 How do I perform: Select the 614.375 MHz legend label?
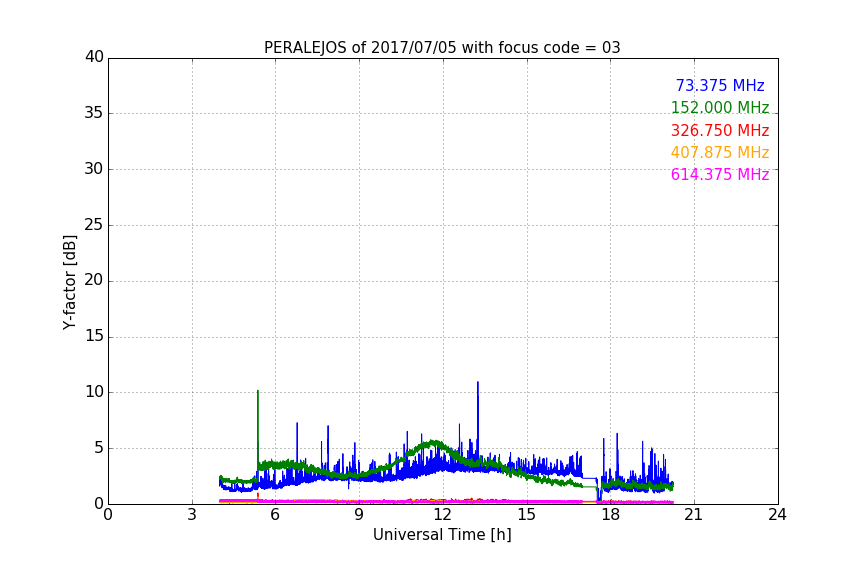coord(720,175)
